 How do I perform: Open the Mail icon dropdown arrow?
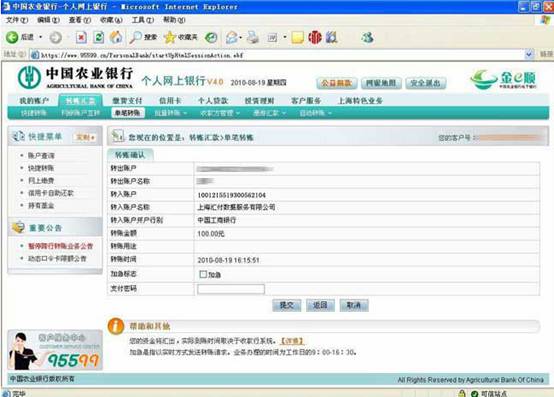click(241, 37)
